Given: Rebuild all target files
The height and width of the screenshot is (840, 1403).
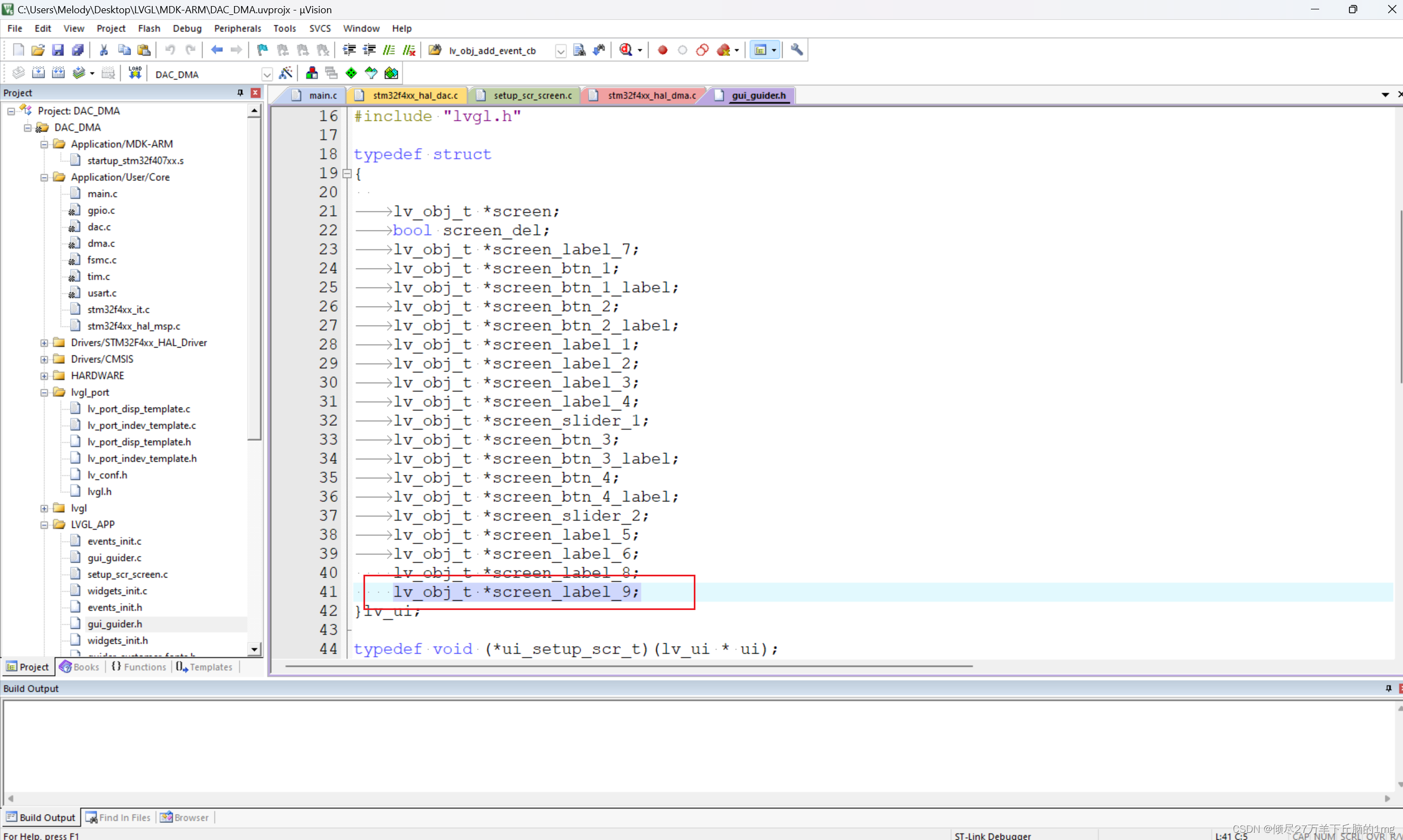Looking at the screenshot, I should pyautogui.click(x=59, y=72).
